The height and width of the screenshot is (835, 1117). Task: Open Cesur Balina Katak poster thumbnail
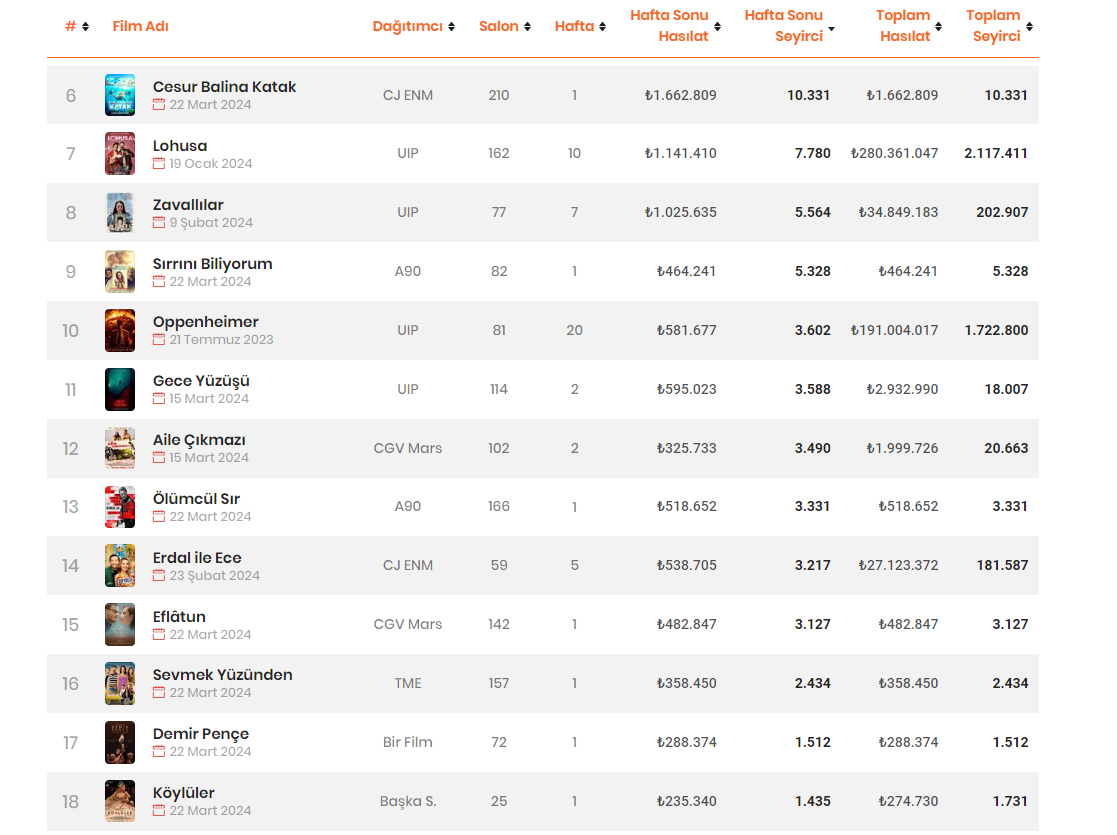click(119, 95)
